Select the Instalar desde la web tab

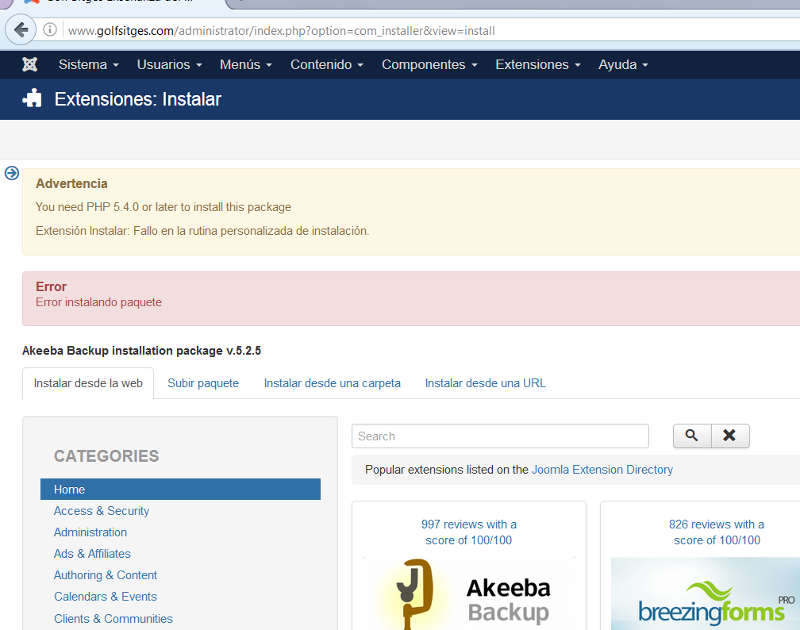[x=88, y=383]
